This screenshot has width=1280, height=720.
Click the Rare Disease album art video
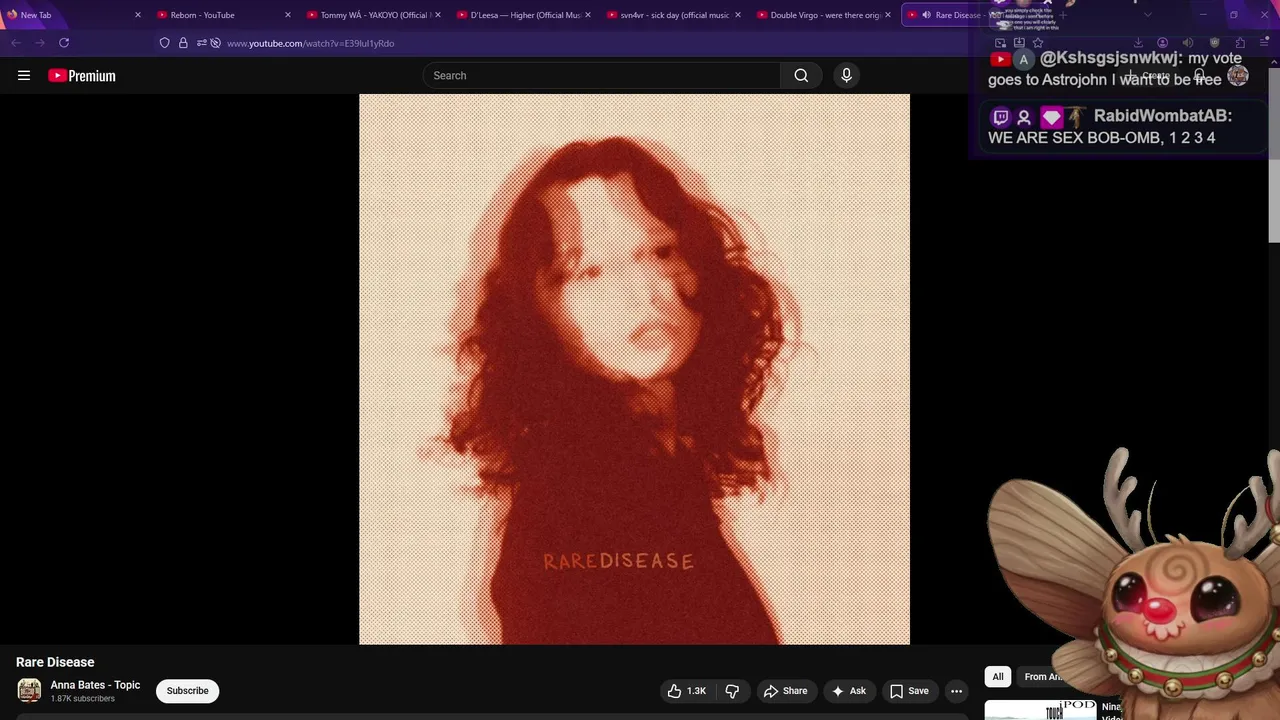click(634, 369)
